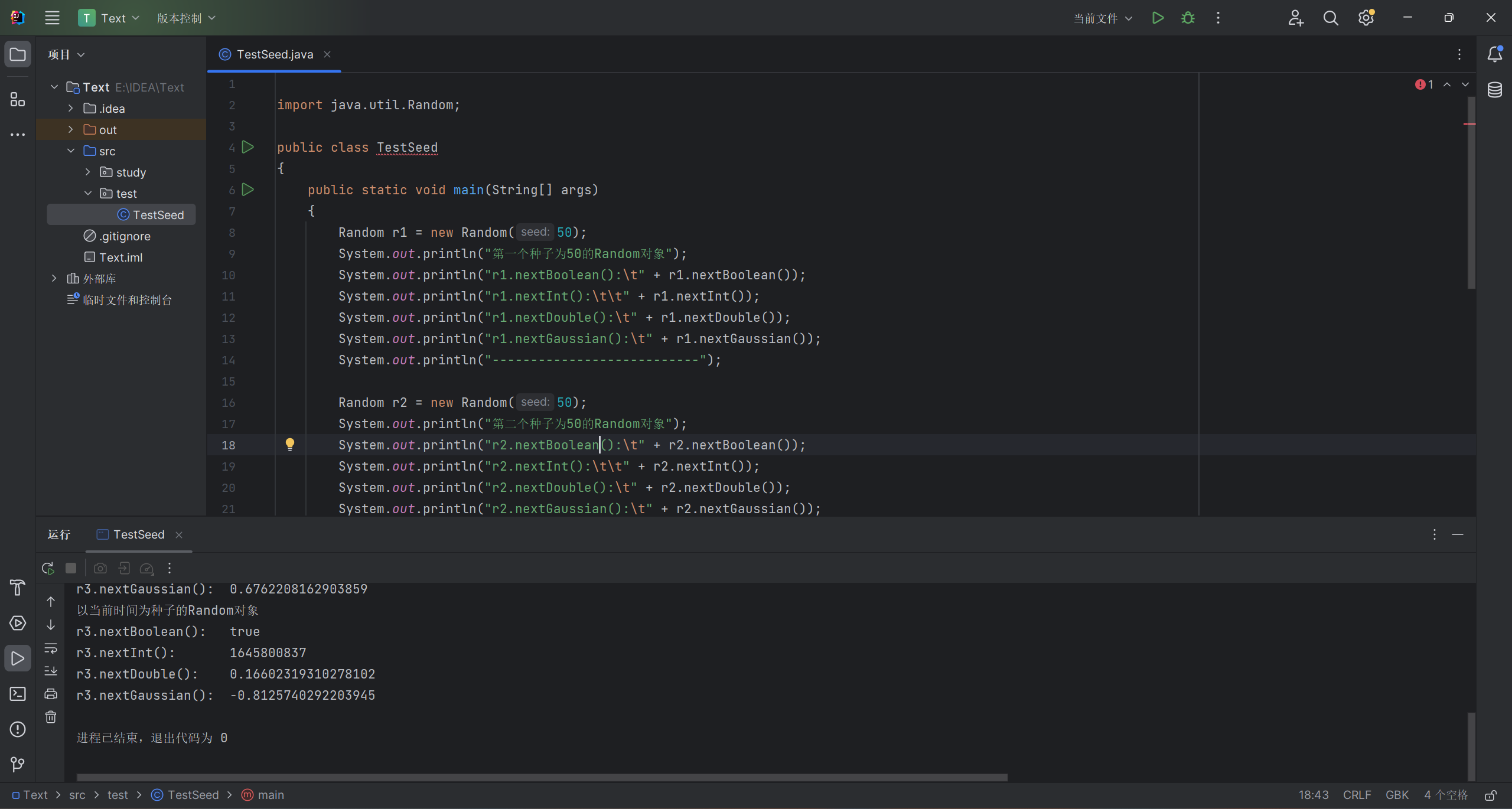
Task: Toggle soft-wrap in the run console
Action: click(x=51, y=648)
